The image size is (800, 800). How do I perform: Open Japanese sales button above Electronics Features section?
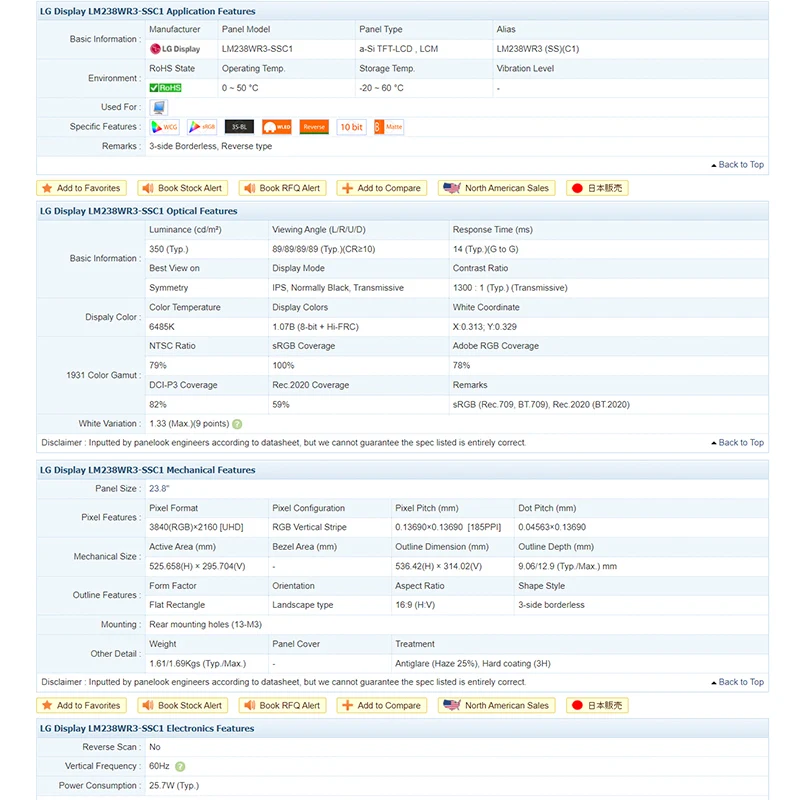click(x=597, y=706)
